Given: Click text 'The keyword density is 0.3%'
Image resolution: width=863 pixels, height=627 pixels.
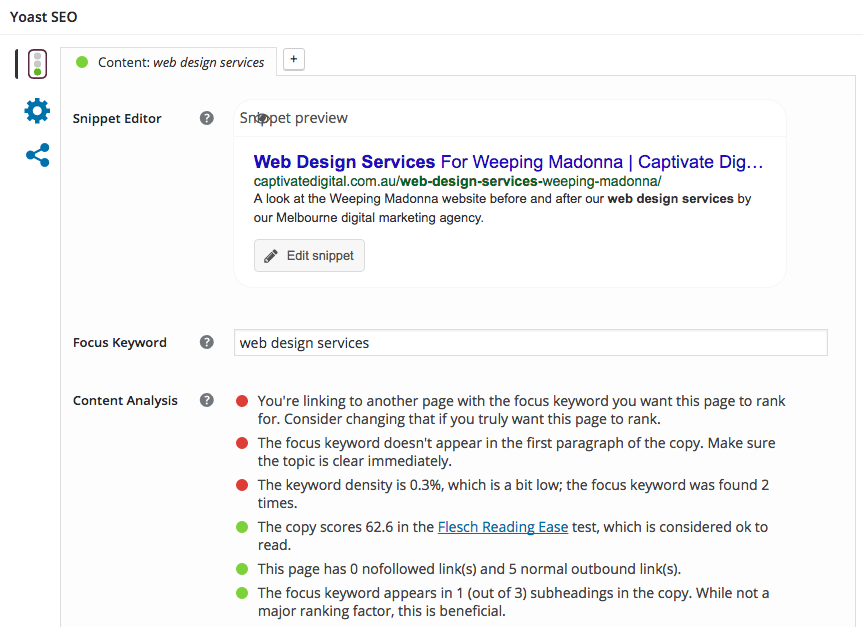Looking at the screenshot, I should (x=349, y=485).
